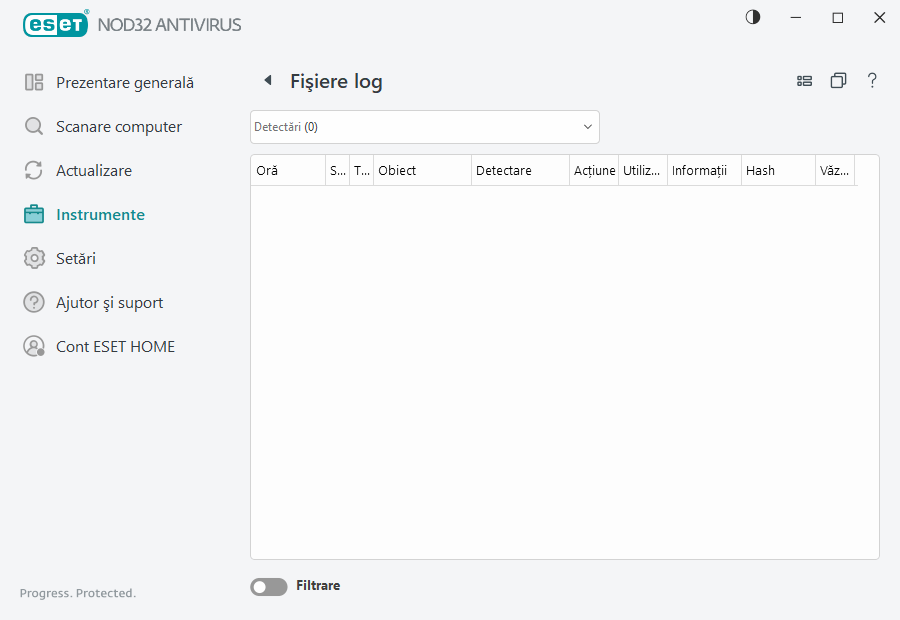Click the copy log entries icon
The width and height of the screenshot is (900, 620).
coord(839,80)
